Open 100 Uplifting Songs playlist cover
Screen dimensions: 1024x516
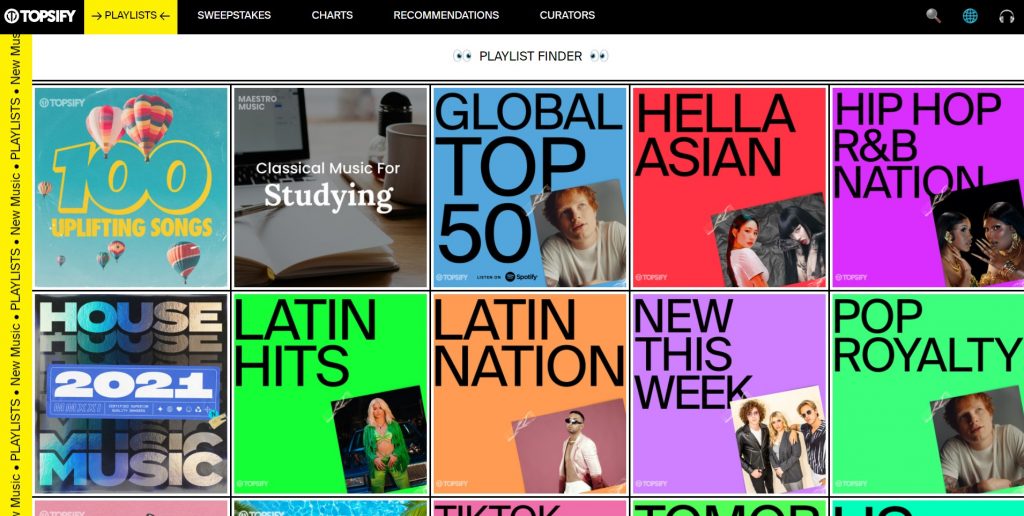tap(131, 187)
